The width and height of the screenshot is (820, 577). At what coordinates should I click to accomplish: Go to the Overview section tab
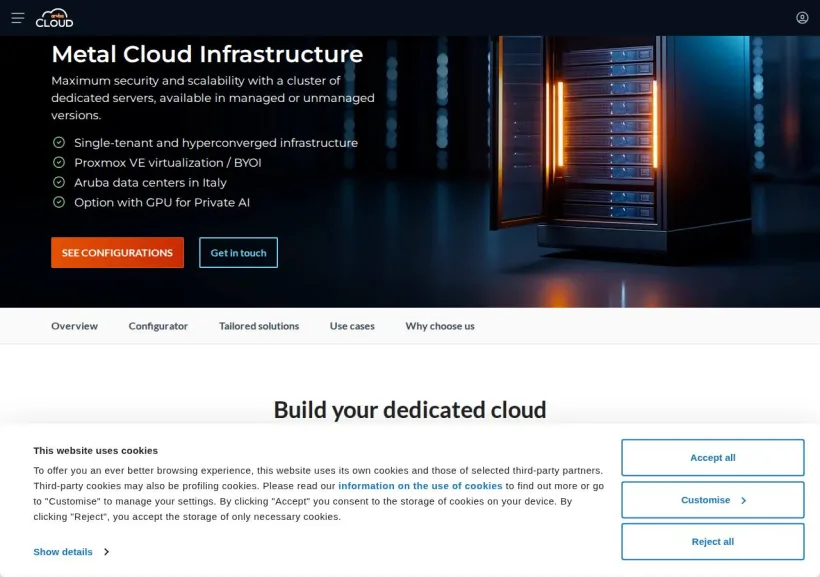coord(74,326)
